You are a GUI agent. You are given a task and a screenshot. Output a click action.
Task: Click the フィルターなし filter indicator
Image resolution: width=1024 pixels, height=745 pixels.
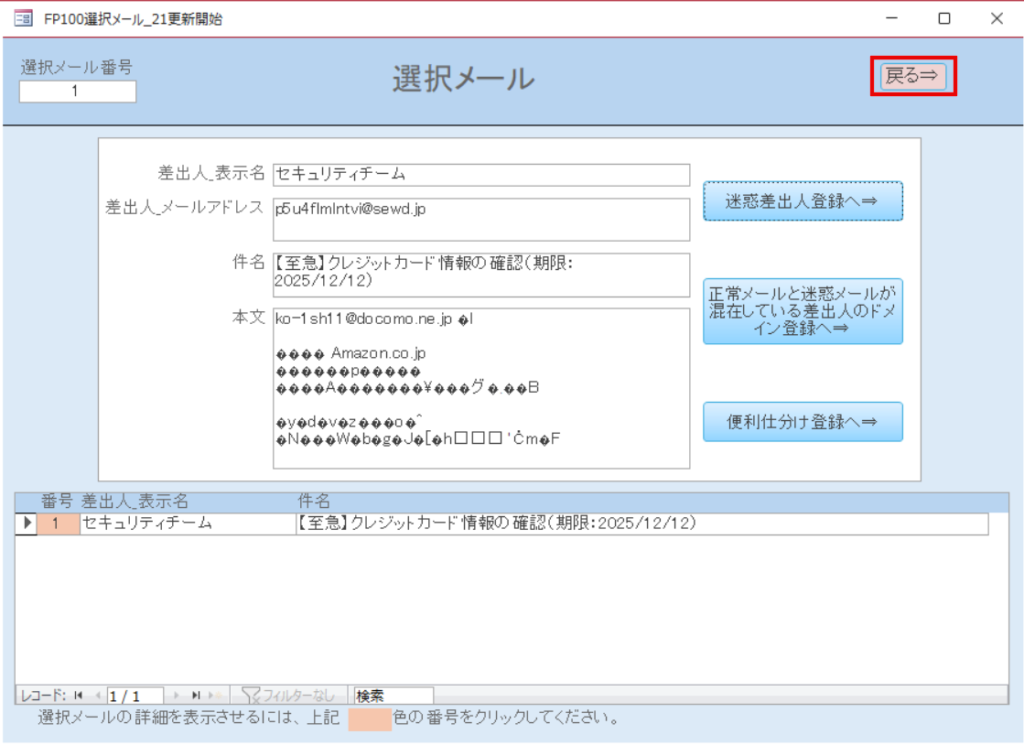(x=288, y=695)
